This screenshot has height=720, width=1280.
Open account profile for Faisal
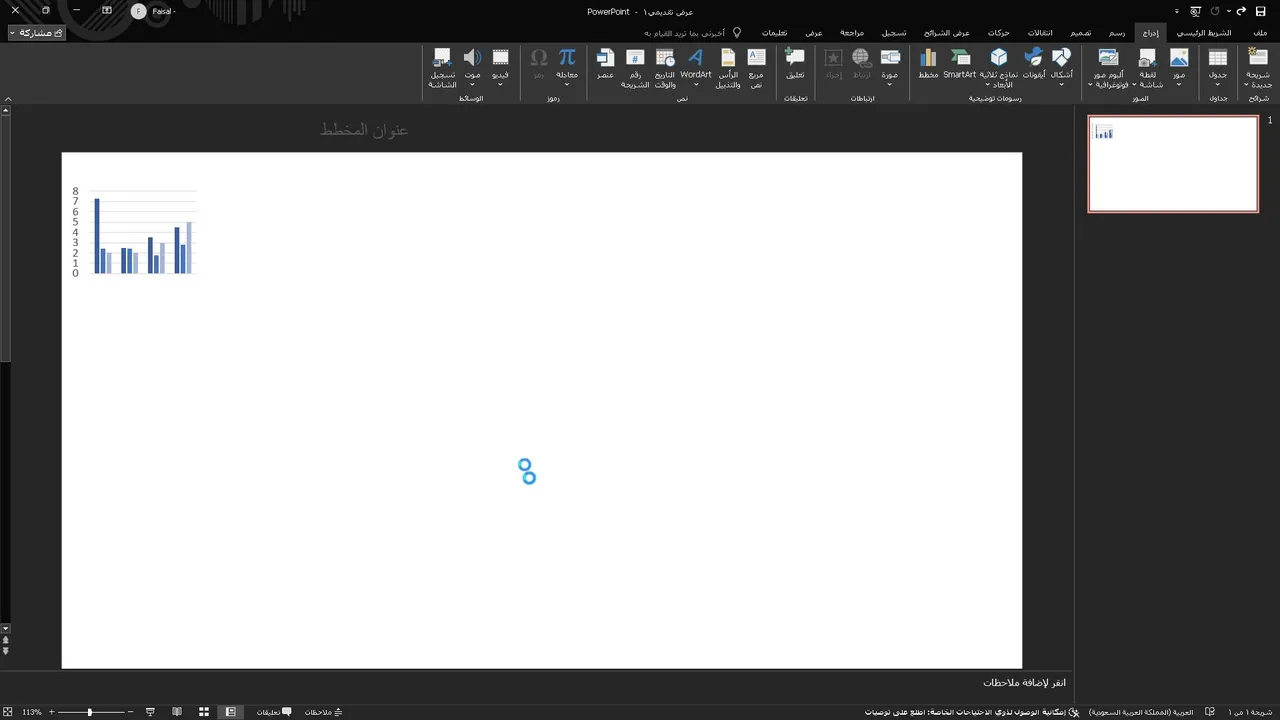point(153,11)
